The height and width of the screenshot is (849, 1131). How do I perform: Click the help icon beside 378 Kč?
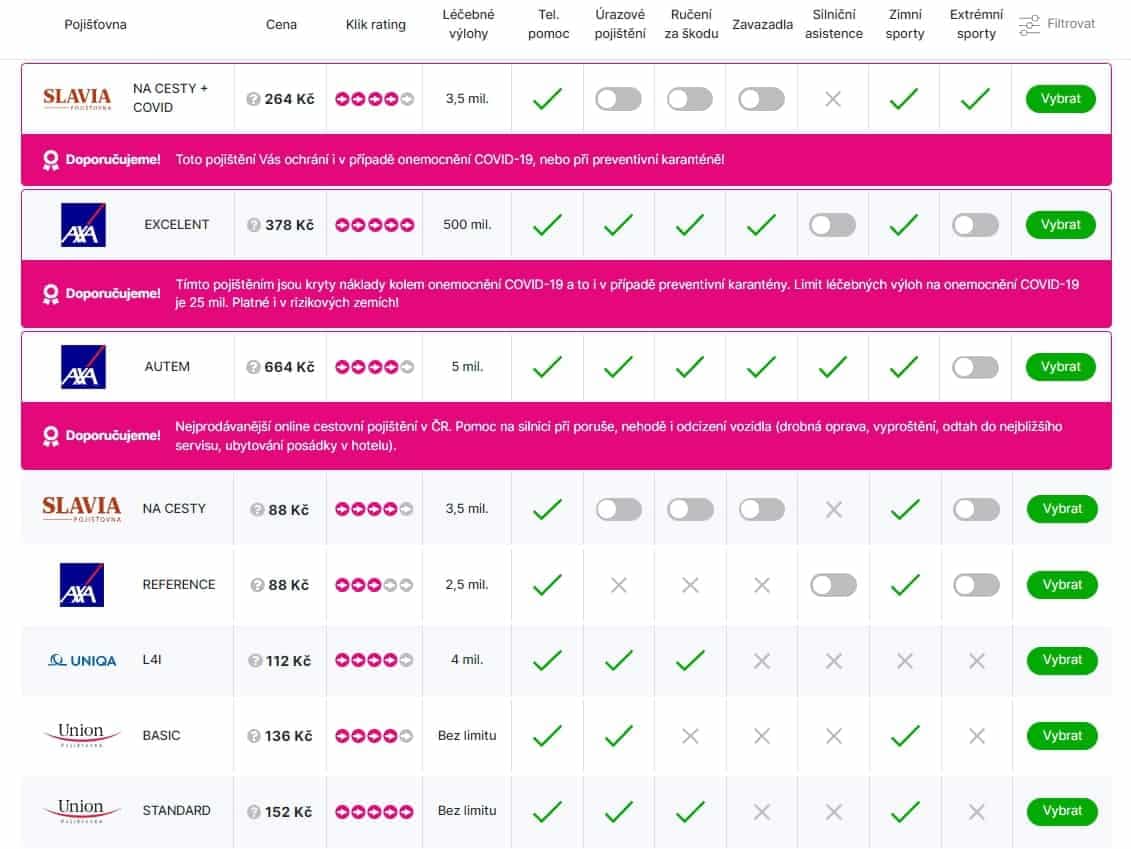254,225
